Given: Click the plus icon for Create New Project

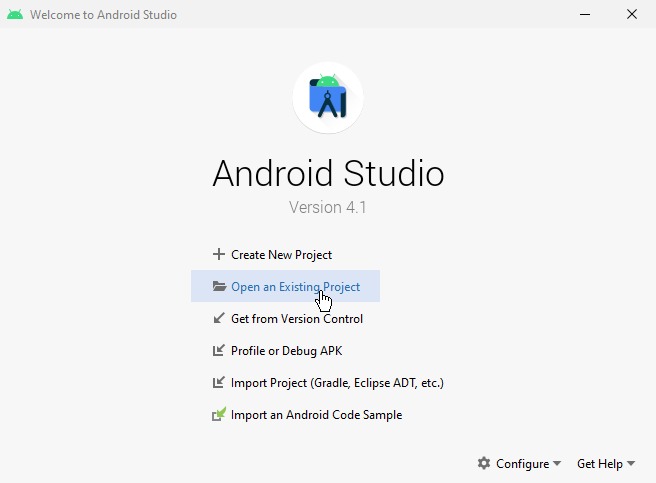Looking at the screenshot, I should 219,255.
